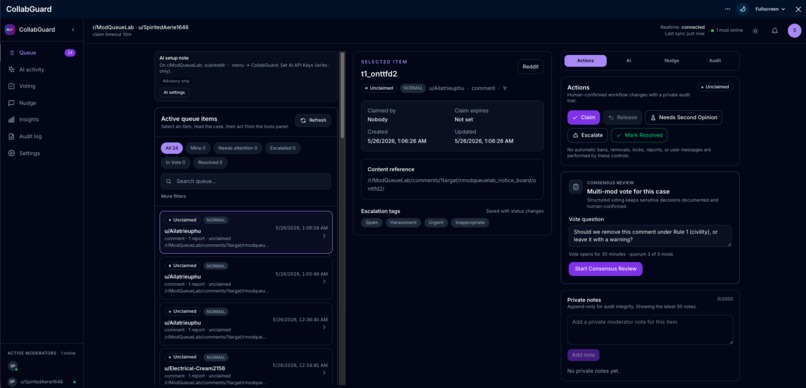Expand More filters

[x=173, y=196]
